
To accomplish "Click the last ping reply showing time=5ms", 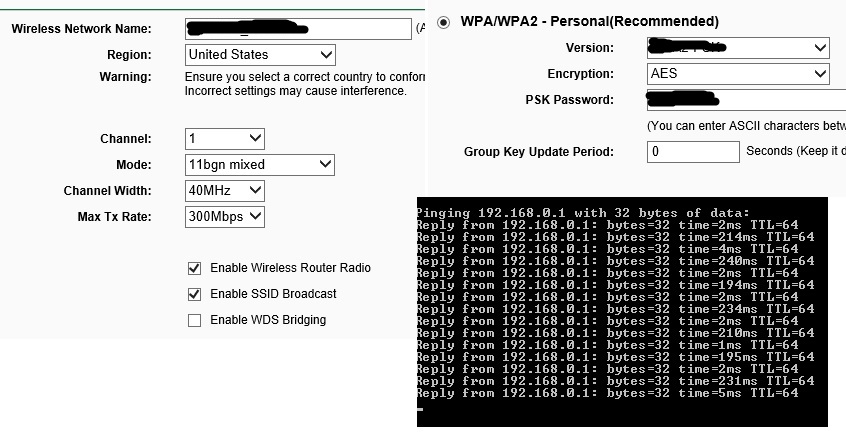I will click(x=606, y=393).
